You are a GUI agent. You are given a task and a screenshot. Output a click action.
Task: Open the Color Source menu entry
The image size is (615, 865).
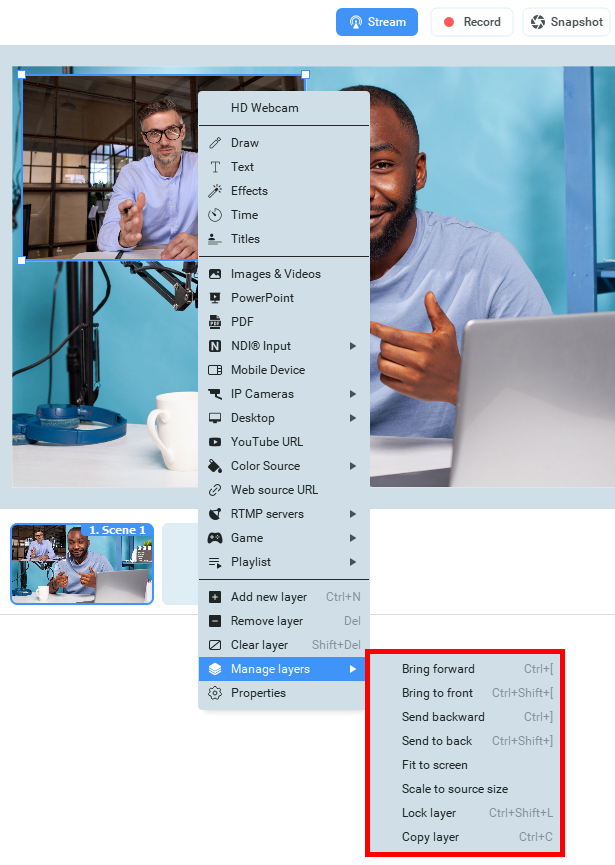265,466
